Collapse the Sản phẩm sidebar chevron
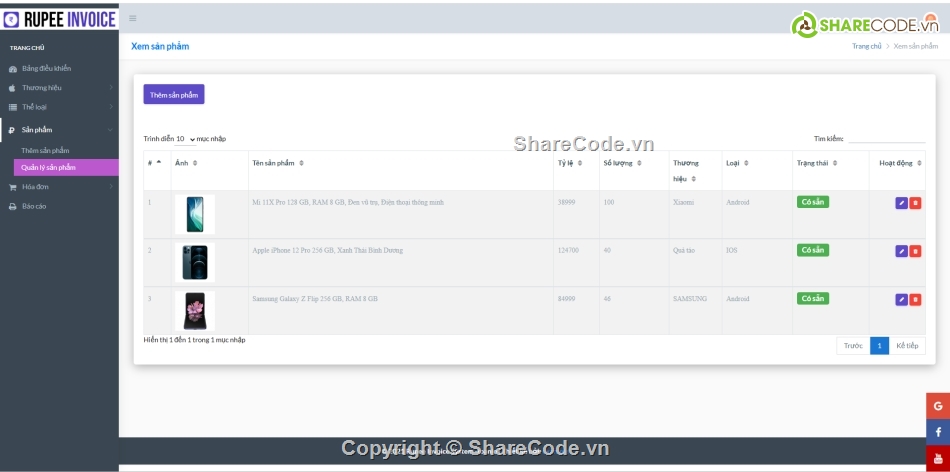 click(x=110, y=130)
